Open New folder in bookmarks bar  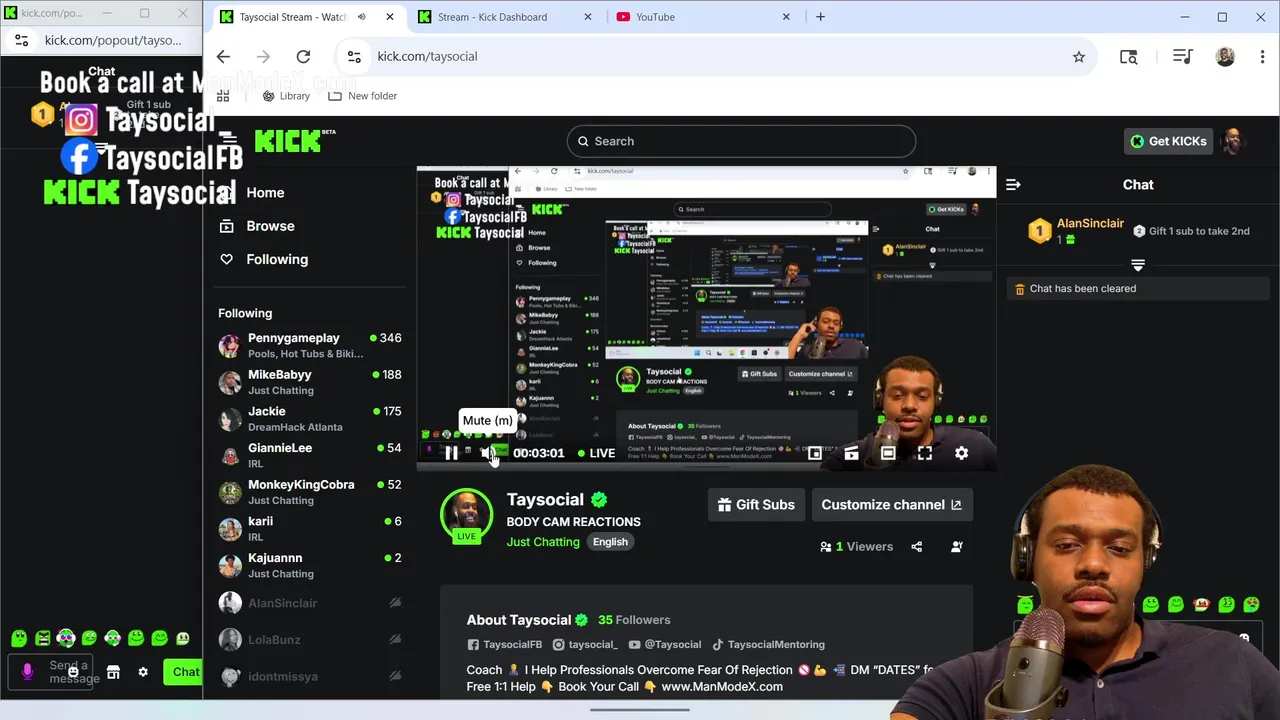click(x=361, y=96)
